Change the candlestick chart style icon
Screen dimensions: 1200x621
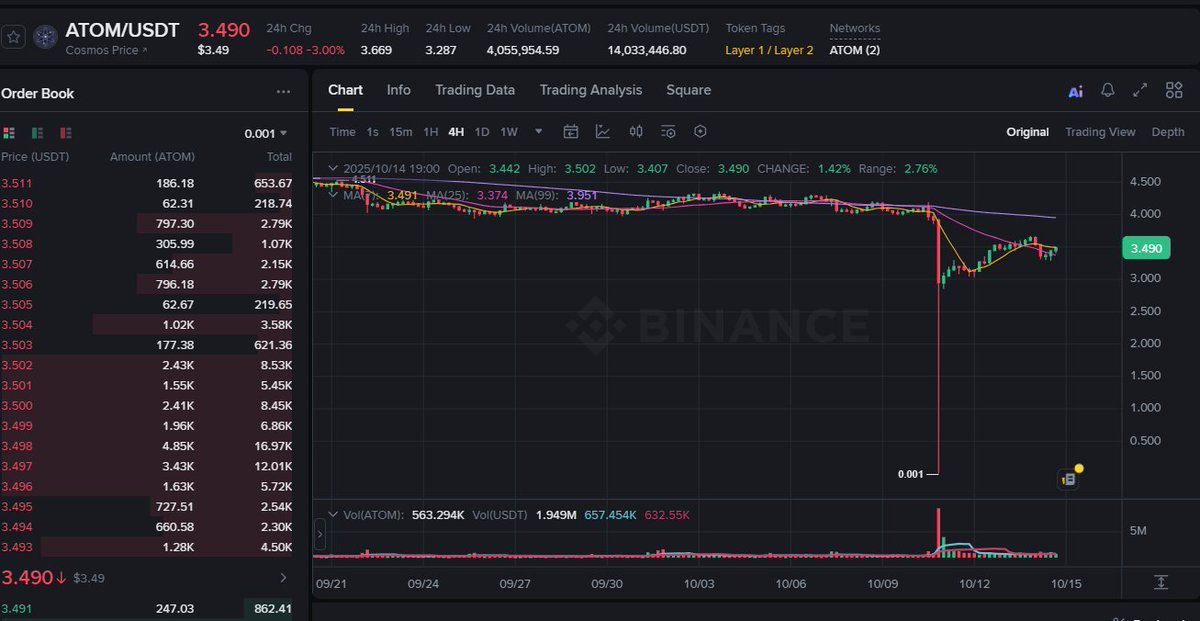tap(636, 132)
